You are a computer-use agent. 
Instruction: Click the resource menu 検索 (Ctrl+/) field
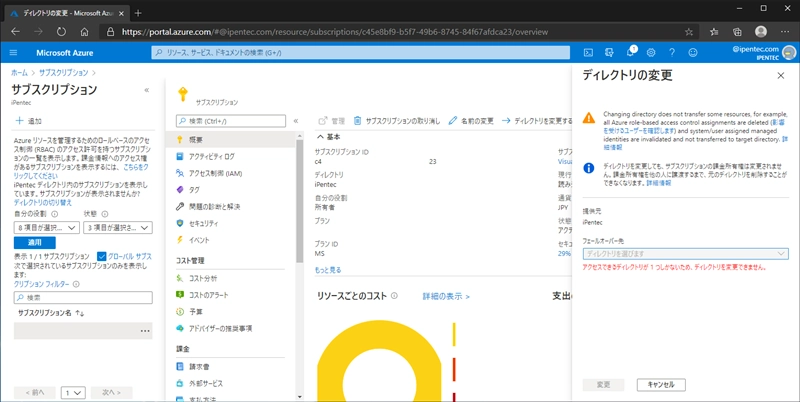(231, 121)
